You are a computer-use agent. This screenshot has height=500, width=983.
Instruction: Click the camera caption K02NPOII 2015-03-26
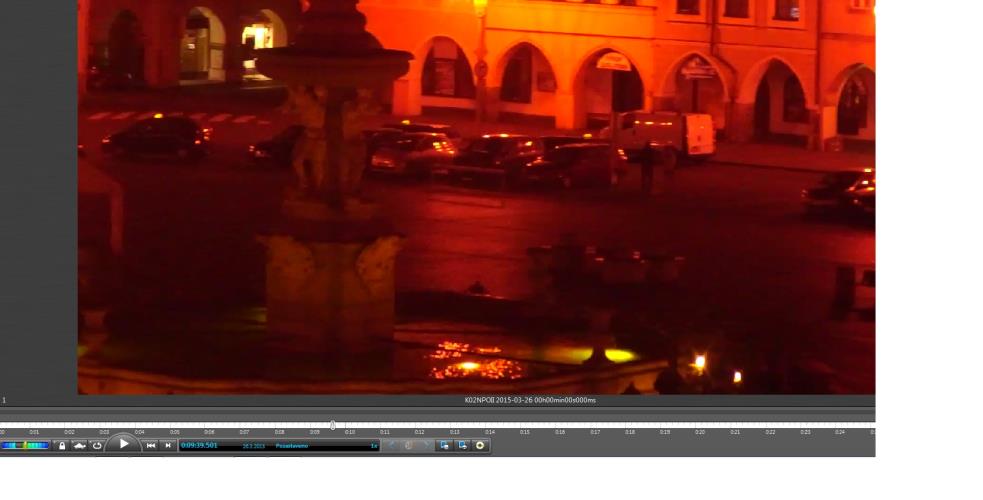click(x=530, y=400)
